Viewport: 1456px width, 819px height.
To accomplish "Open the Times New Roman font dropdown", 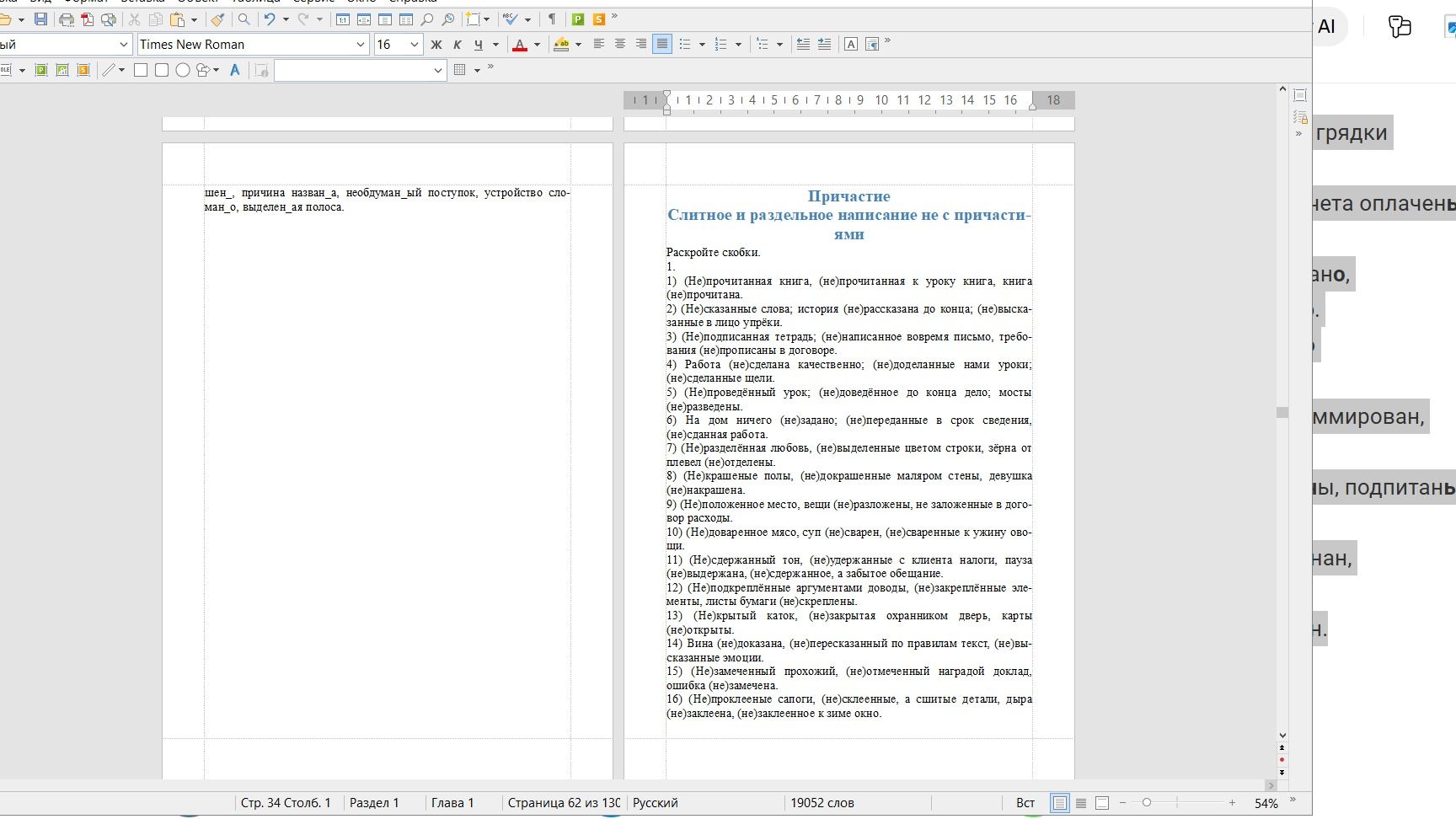I will 361,44.
